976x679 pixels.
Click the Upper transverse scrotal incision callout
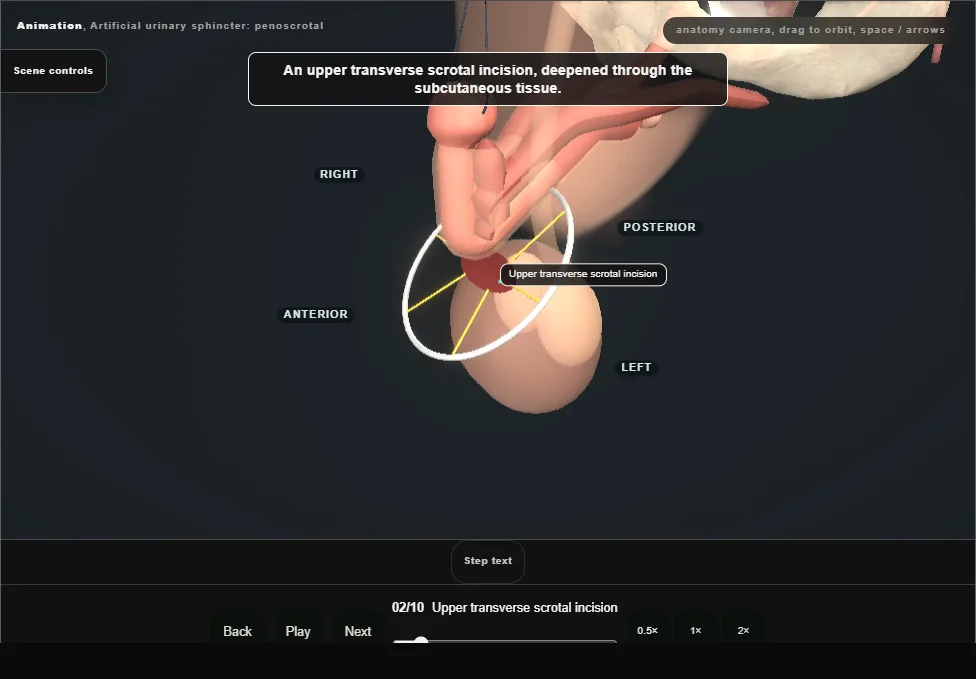tap(583, 274)
